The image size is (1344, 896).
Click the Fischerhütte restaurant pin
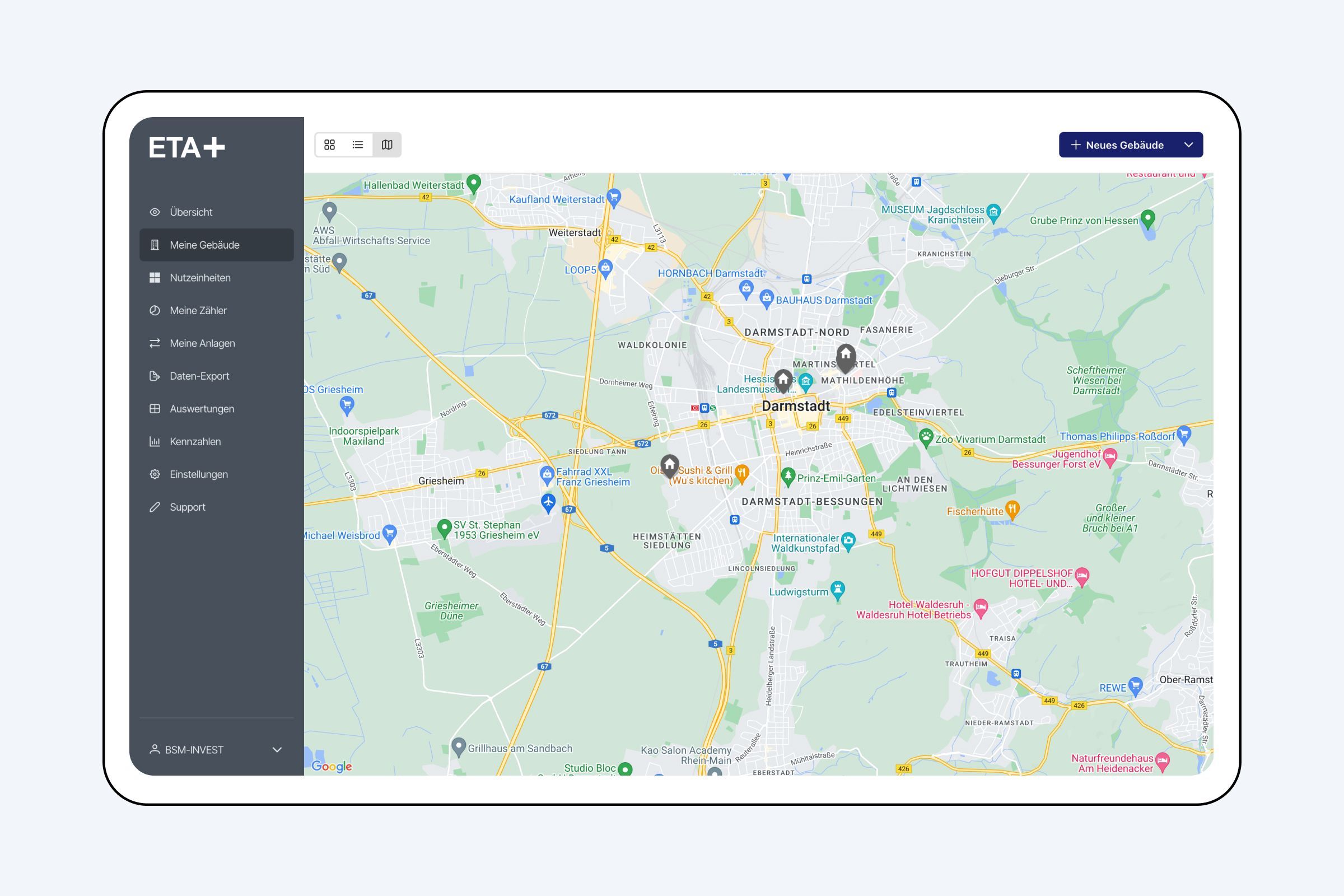click(x=1012, y=510)
